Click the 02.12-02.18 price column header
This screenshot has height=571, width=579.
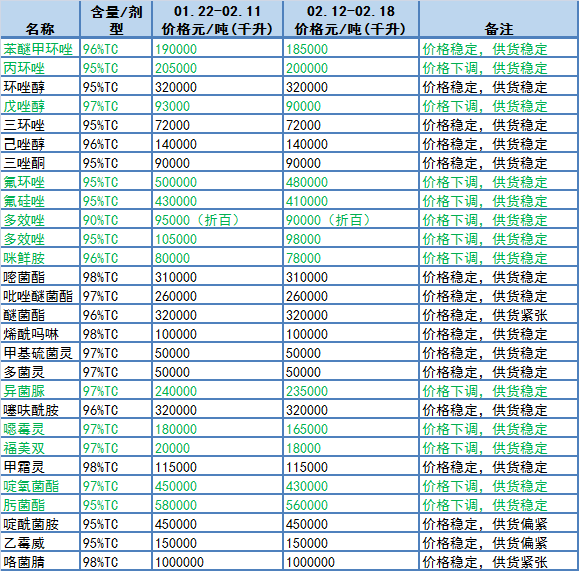click(351, 19)
